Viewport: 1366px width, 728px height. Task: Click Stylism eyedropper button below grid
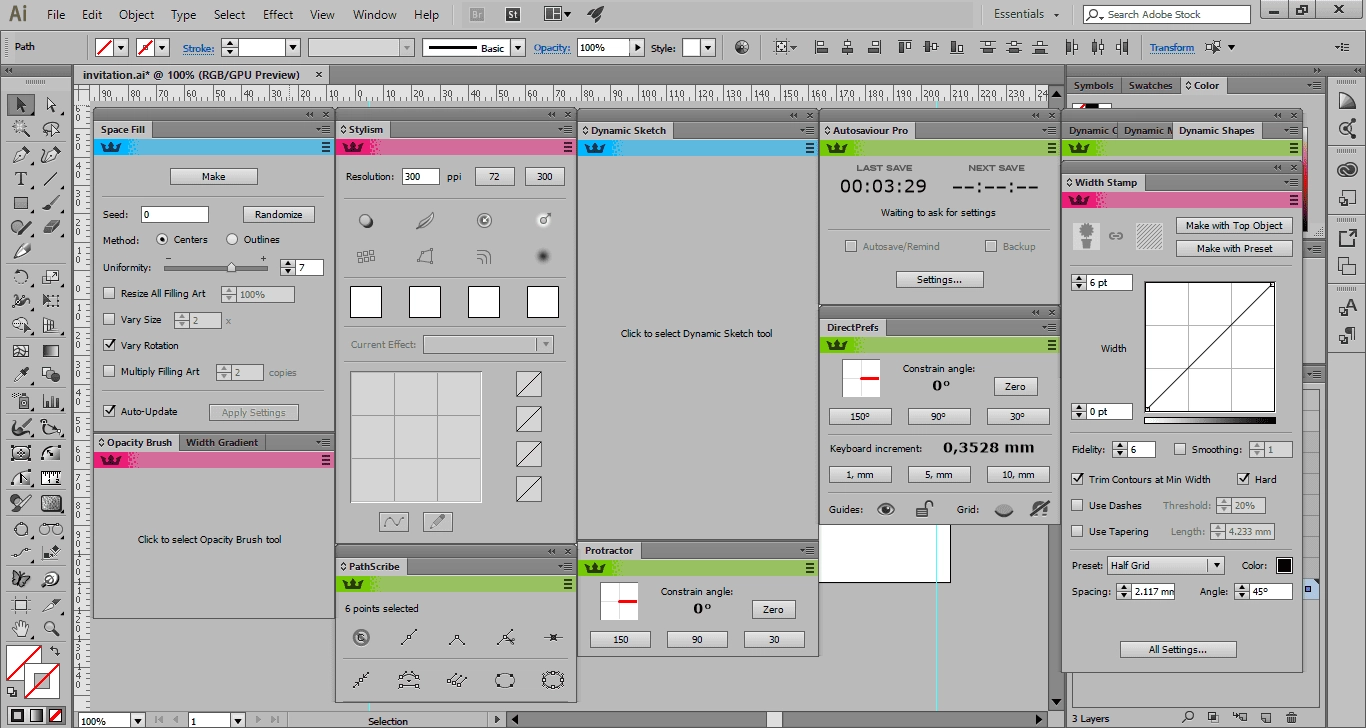pos(438,521)
